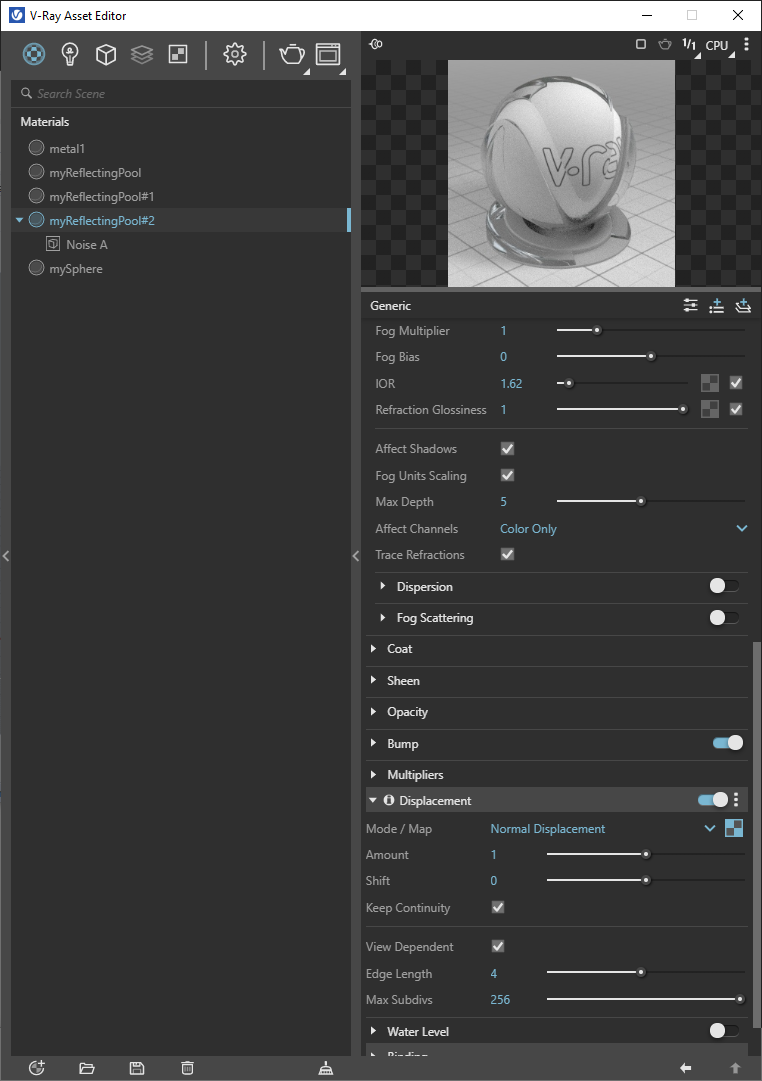Change preview 1/1 resolution ratio
762x1081 pixels.
[x=689, y=45]
